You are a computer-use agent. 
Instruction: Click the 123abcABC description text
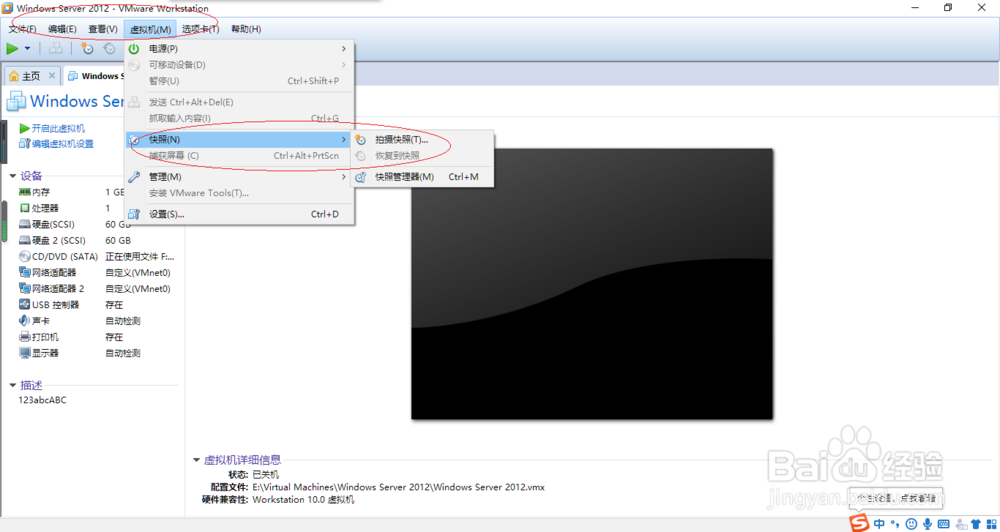coord(42,401)
